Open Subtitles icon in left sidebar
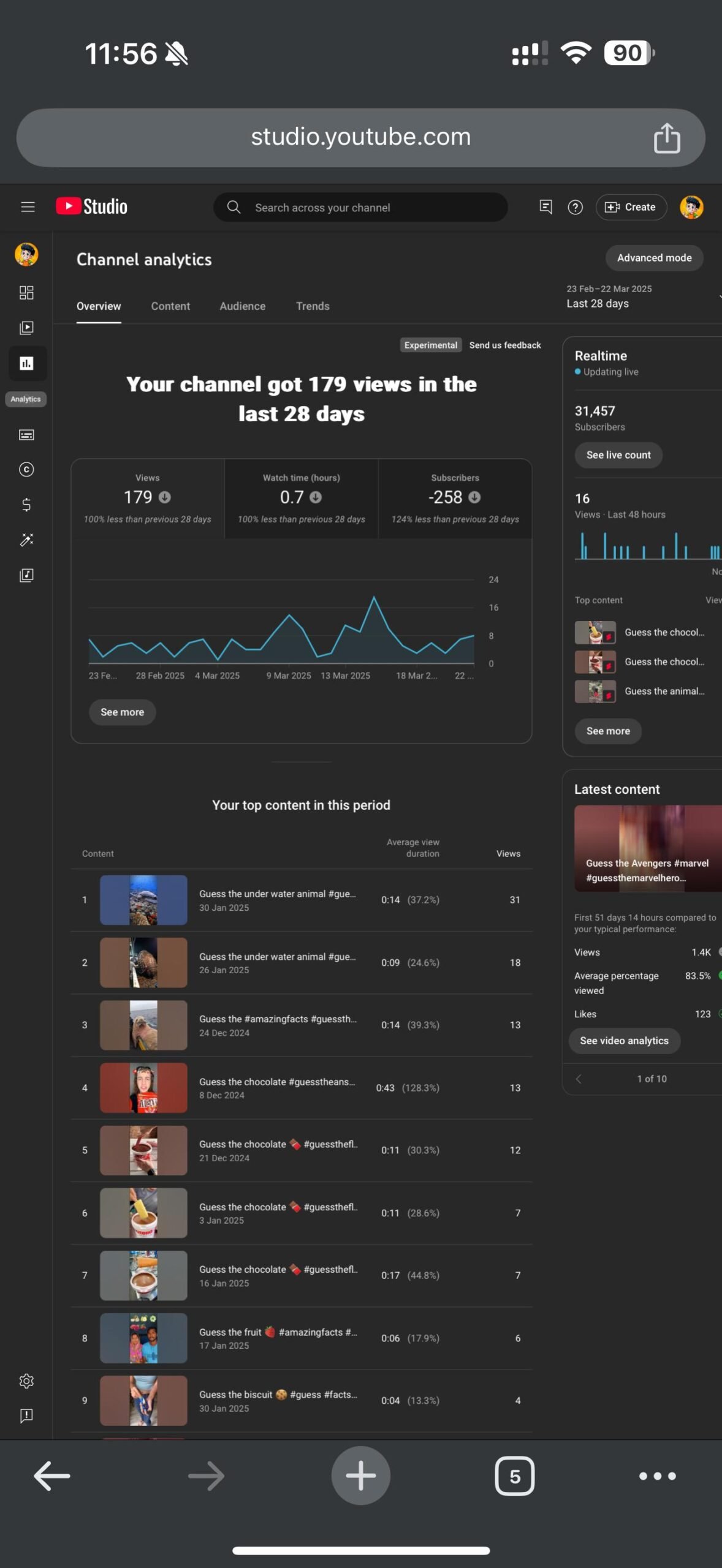The width and height of the screenshot is (722, 1568). (x=26, y=435)
